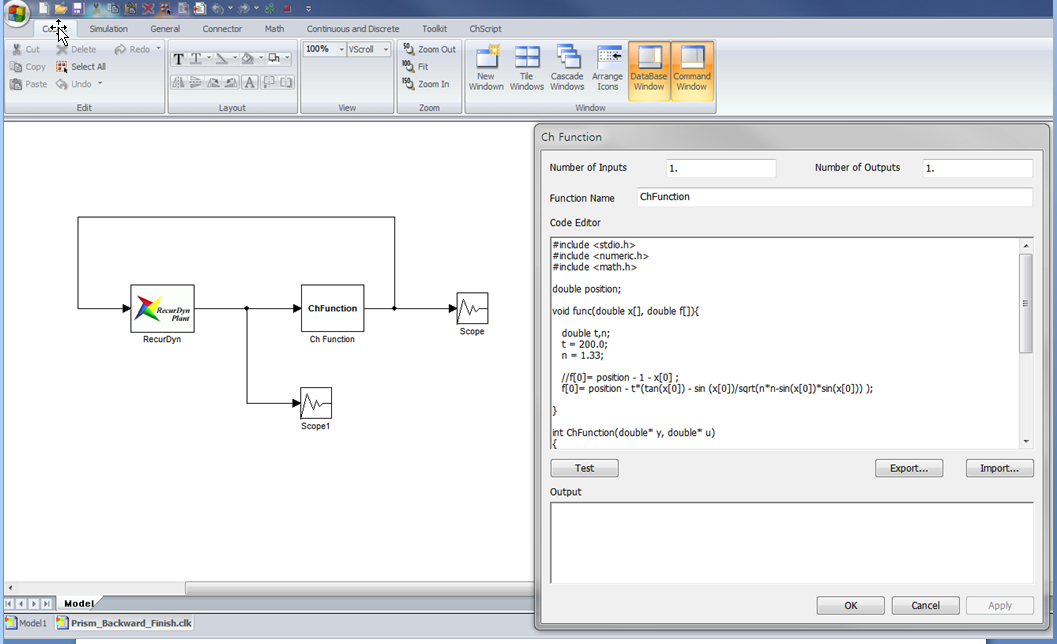Open the 100% zoom level dropdown
This screenshot has height=644, width=1057.
(341, 49)
